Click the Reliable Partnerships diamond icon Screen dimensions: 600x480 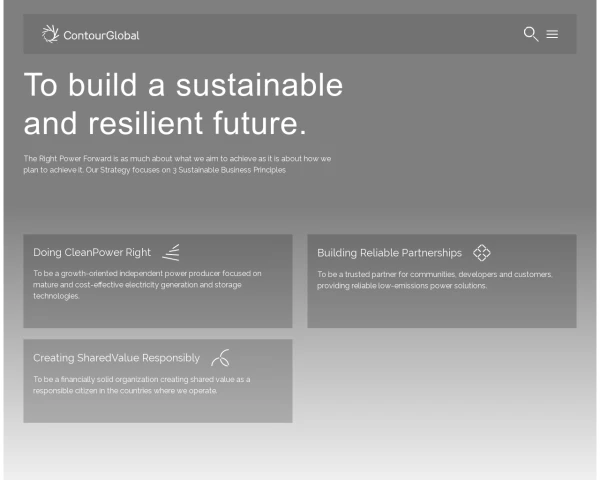482,253
